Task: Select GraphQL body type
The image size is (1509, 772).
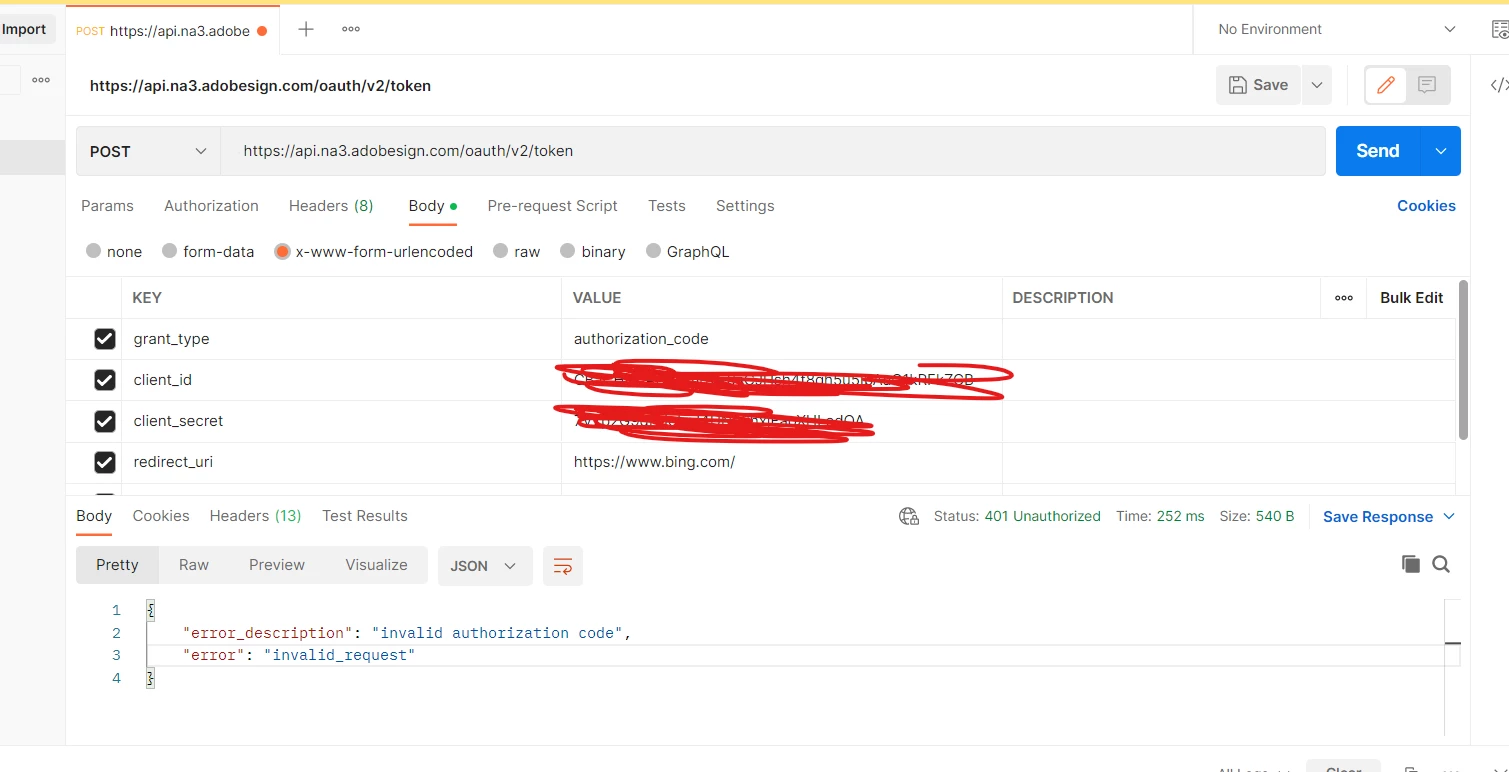Action: tap(654, 251)
